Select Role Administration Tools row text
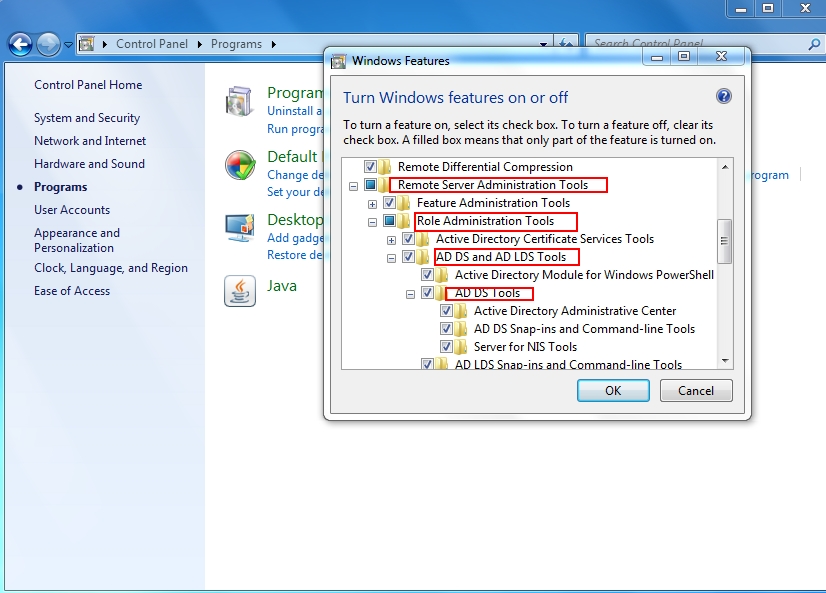Screen dimensions: 826x593 485,221
